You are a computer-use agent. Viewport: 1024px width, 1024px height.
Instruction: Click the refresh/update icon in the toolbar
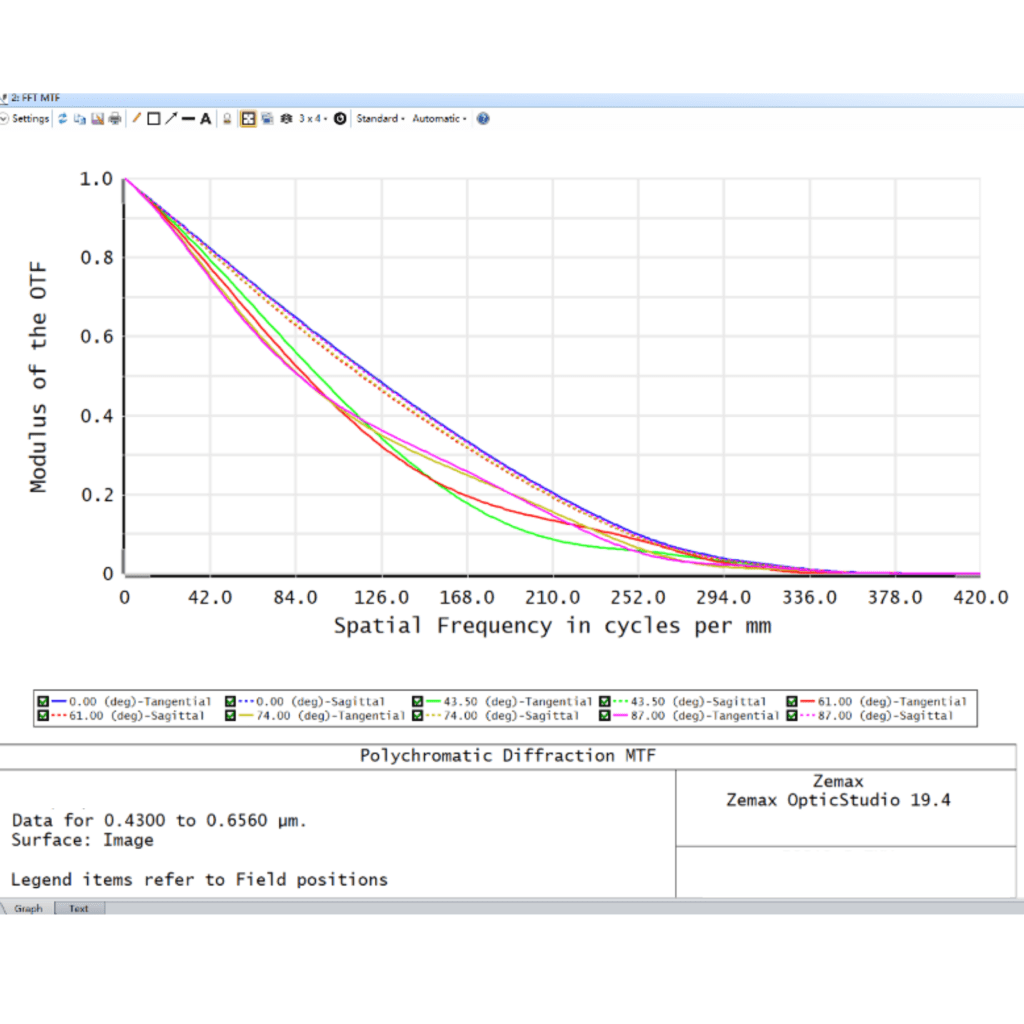point(63,119)
